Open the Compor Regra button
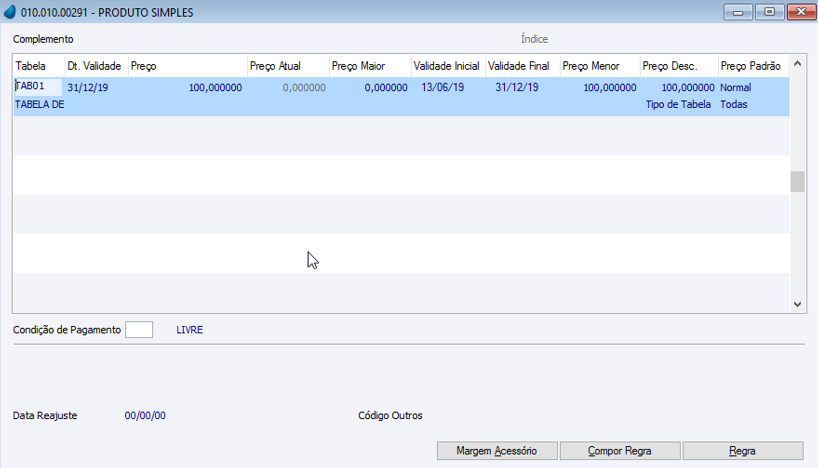Screen dimensions: 818x468 tap(620, 451)
